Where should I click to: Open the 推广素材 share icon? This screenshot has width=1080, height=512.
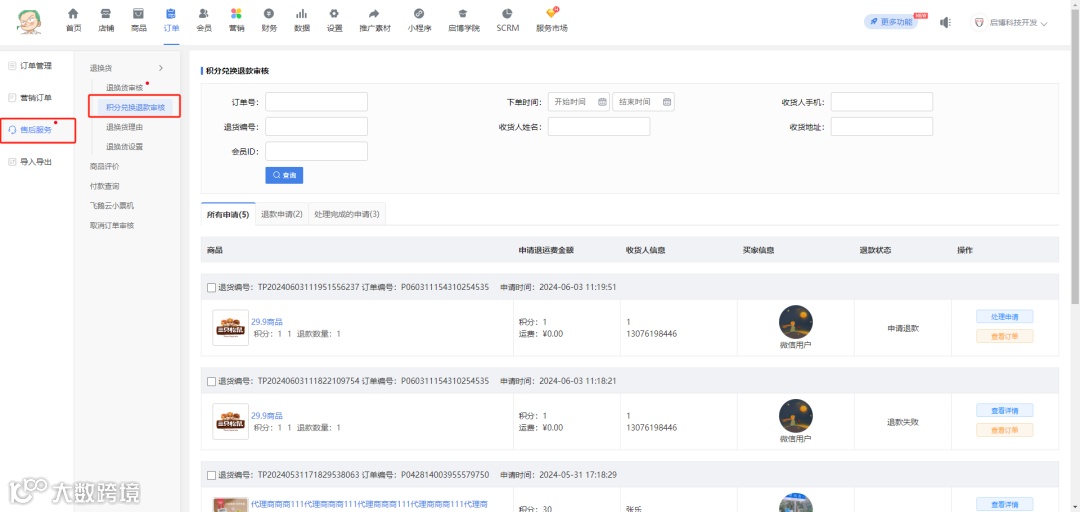375,14
